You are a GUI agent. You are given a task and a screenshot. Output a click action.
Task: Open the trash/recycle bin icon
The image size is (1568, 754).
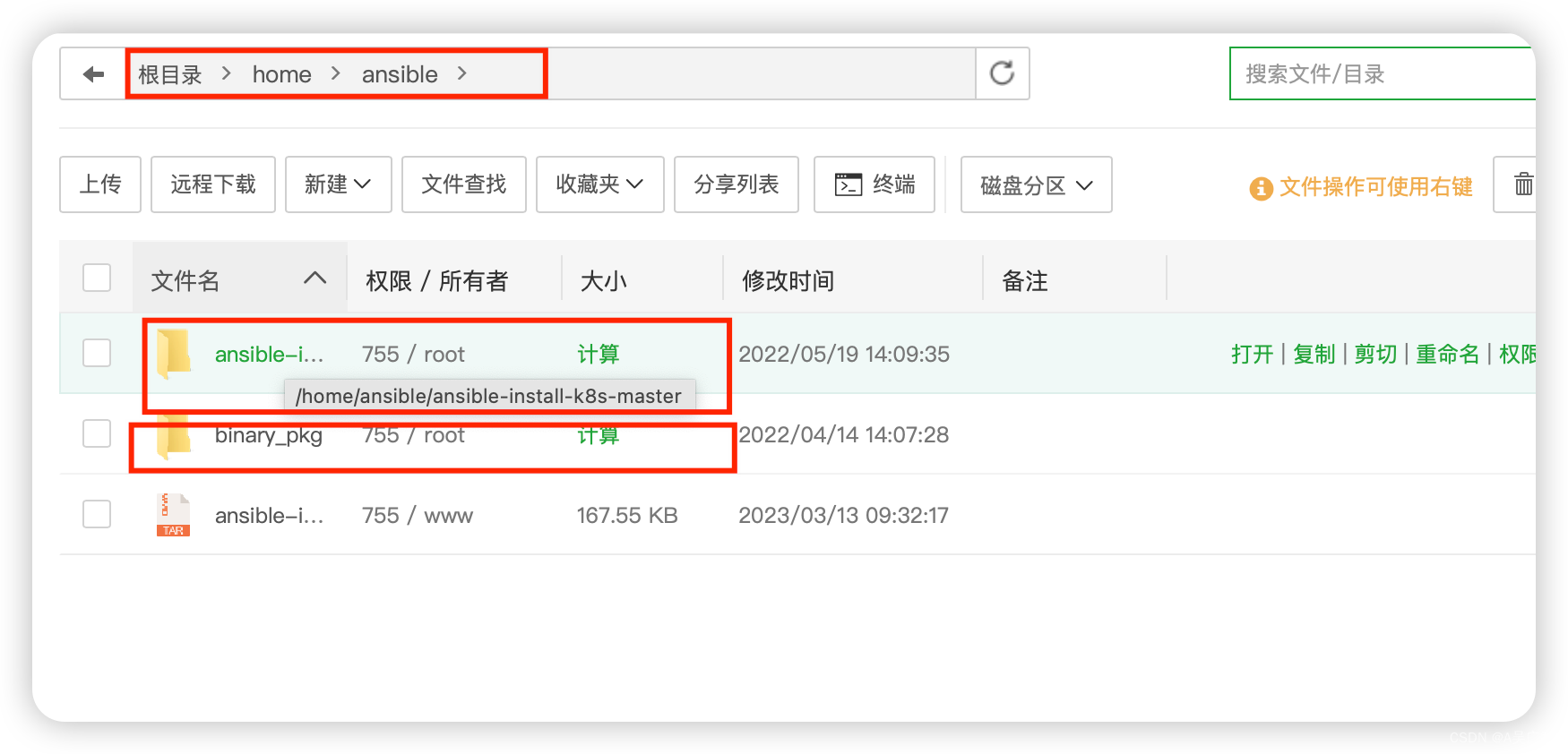coord(1523,184)
